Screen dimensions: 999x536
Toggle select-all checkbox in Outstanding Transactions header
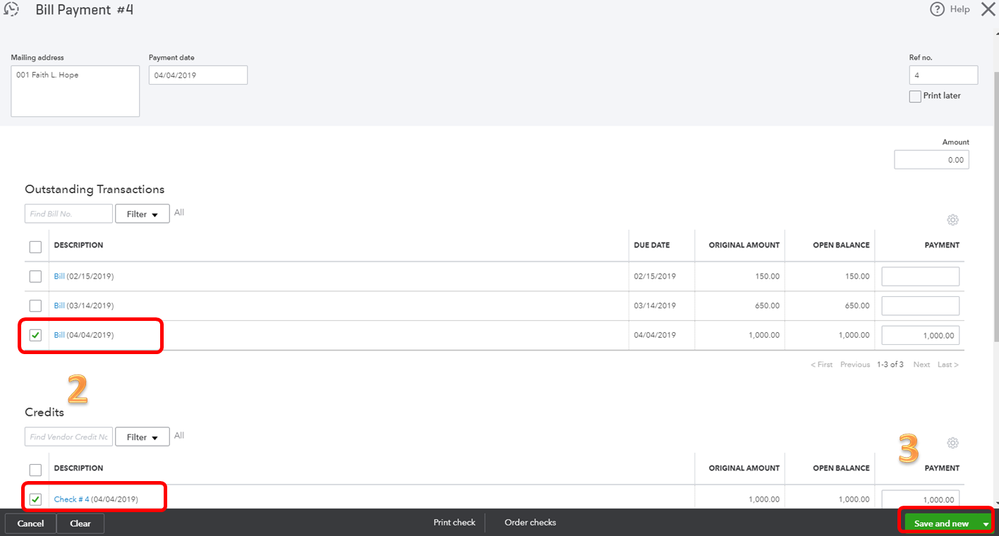click(35, 247)
